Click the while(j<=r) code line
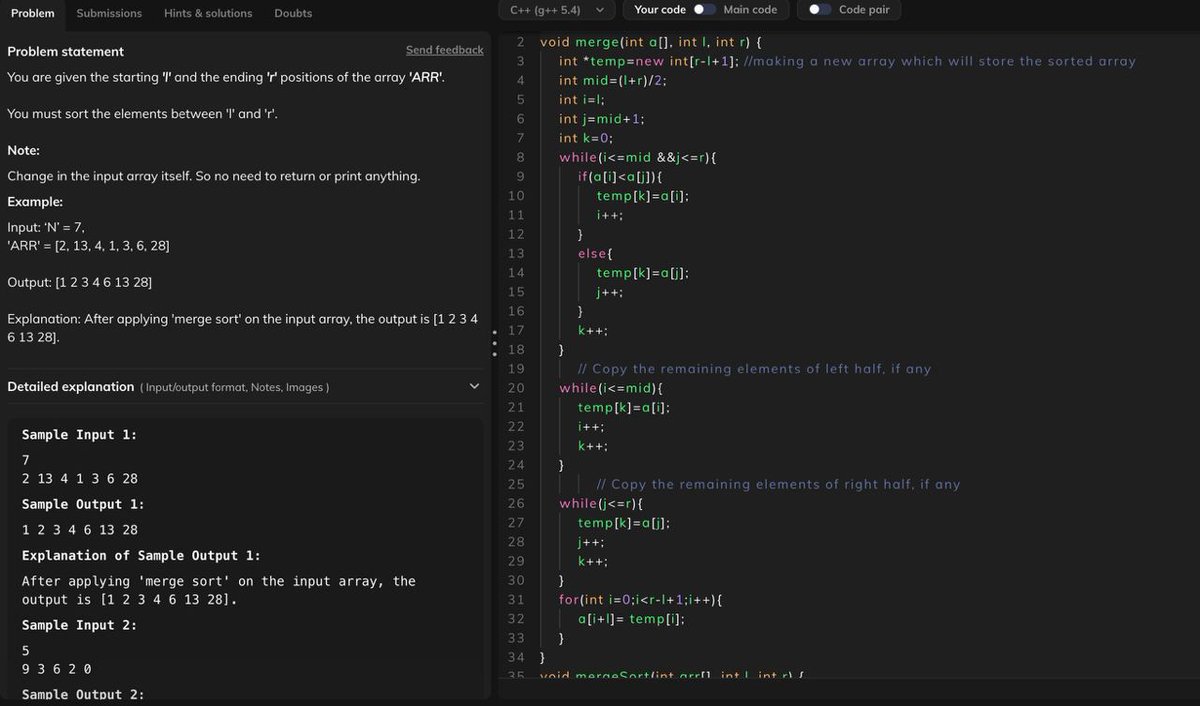 click(601, 503)
